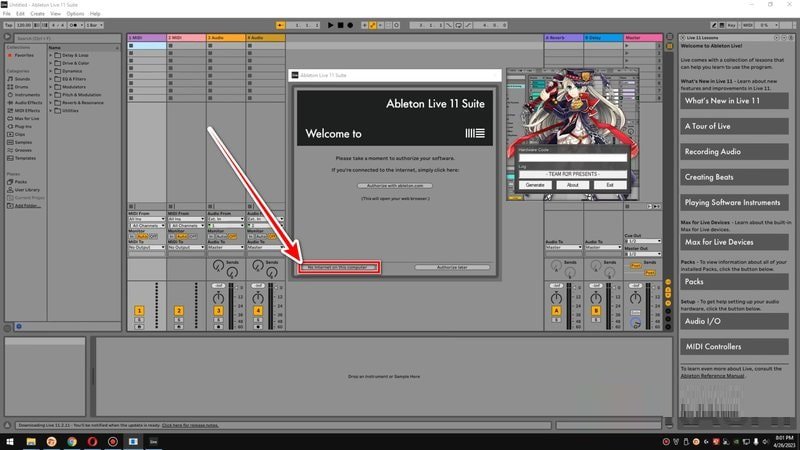Open the Options menu

click(75, 14)
